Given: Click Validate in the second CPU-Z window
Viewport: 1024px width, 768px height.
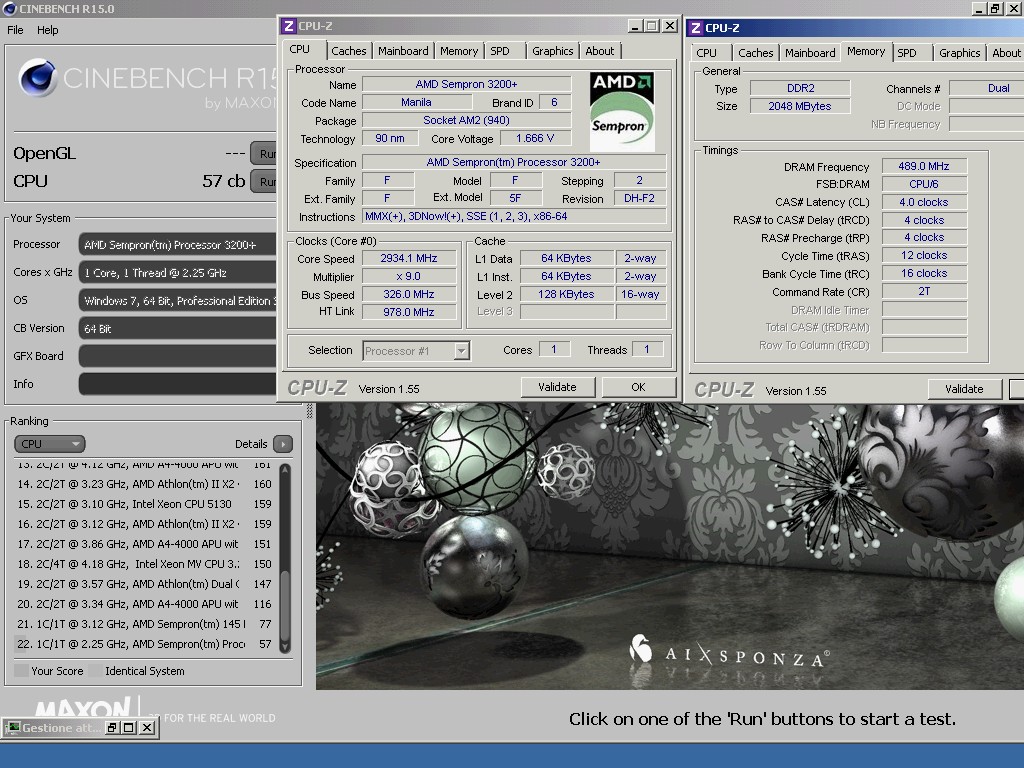Looking at the screenshot, I should pos(964,389).
